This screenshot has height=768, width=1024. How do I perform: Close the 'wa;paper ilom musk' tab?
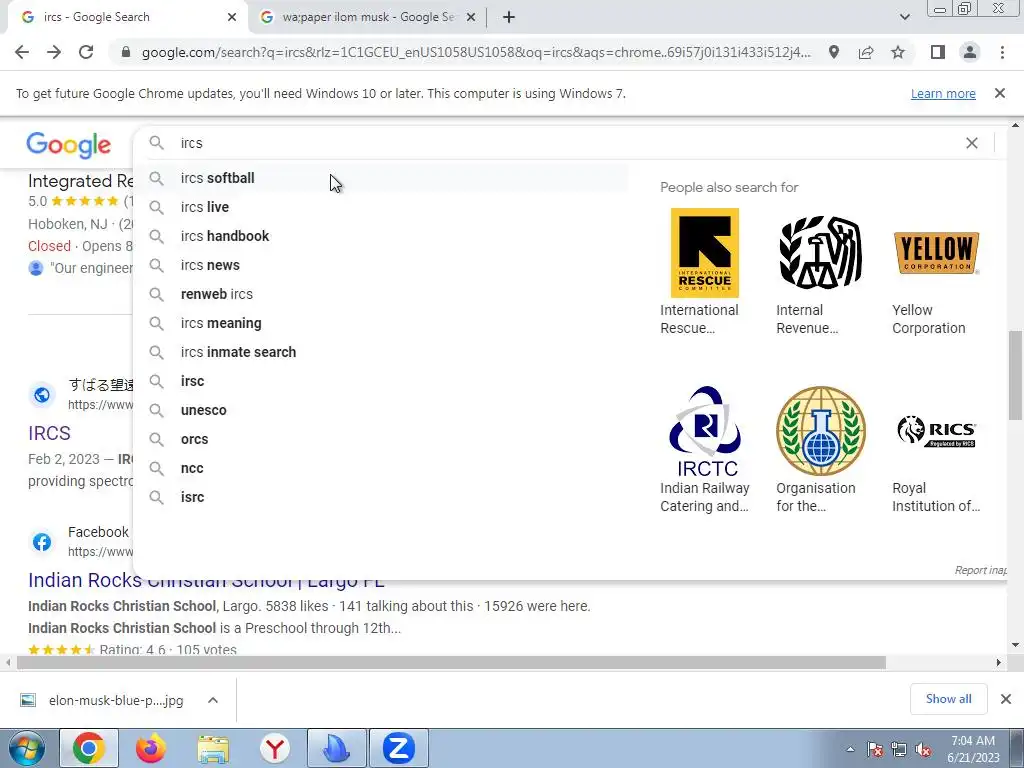(x=471, y=18)
